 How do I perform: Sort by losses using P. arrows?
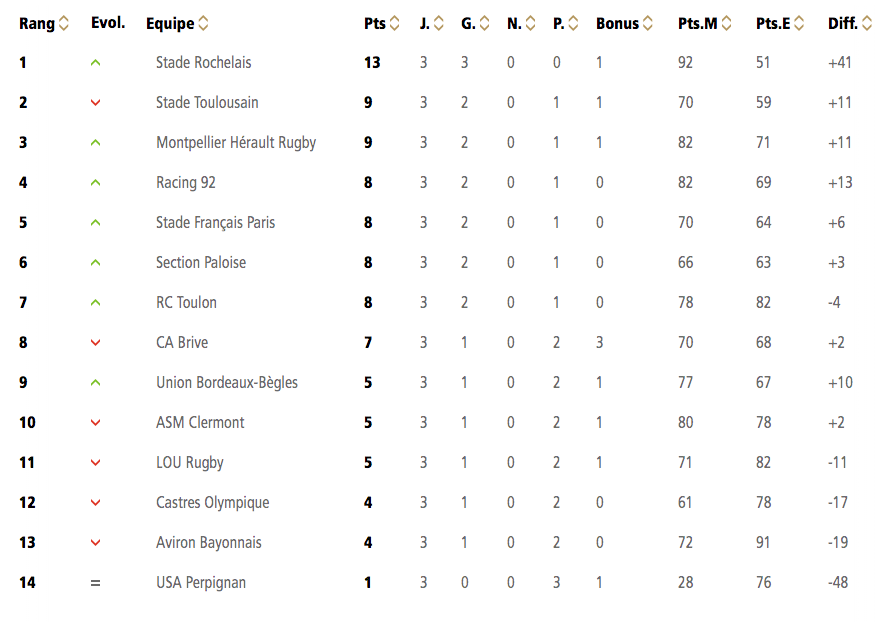click(x=573, y=23)
